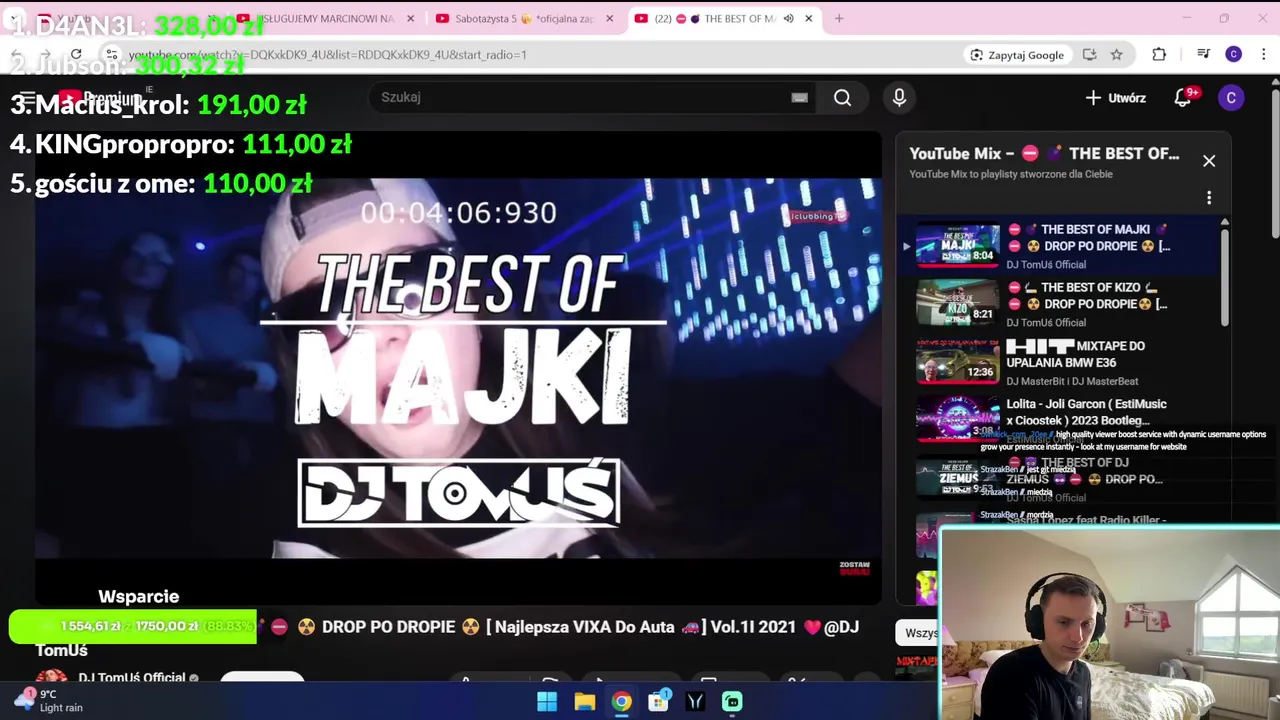Open the Light rain weather widget
1280x720 pixels.
pos(50,700)
